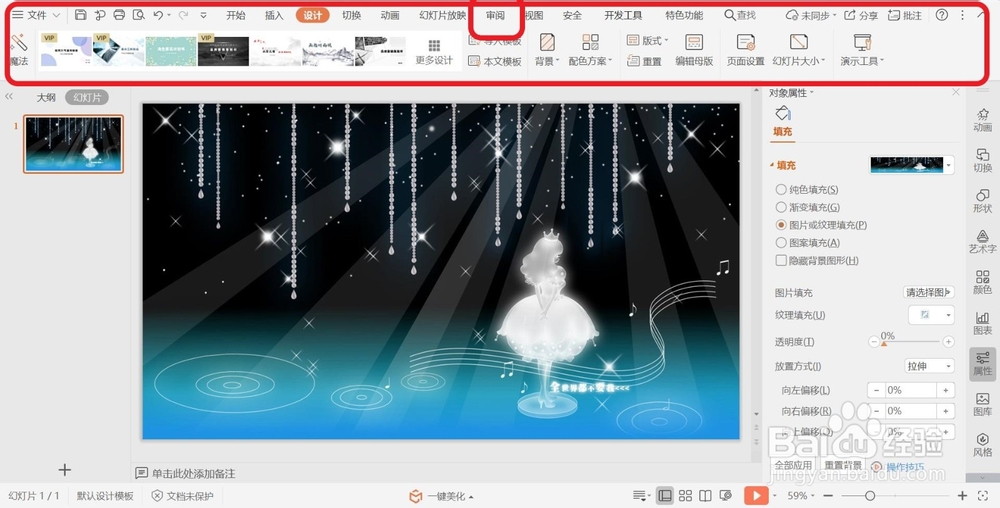The width and height of the screenshot is (1000, 508).
Task: Open 放置方式 拉伸 dropdown
Action: pos(929,366)
